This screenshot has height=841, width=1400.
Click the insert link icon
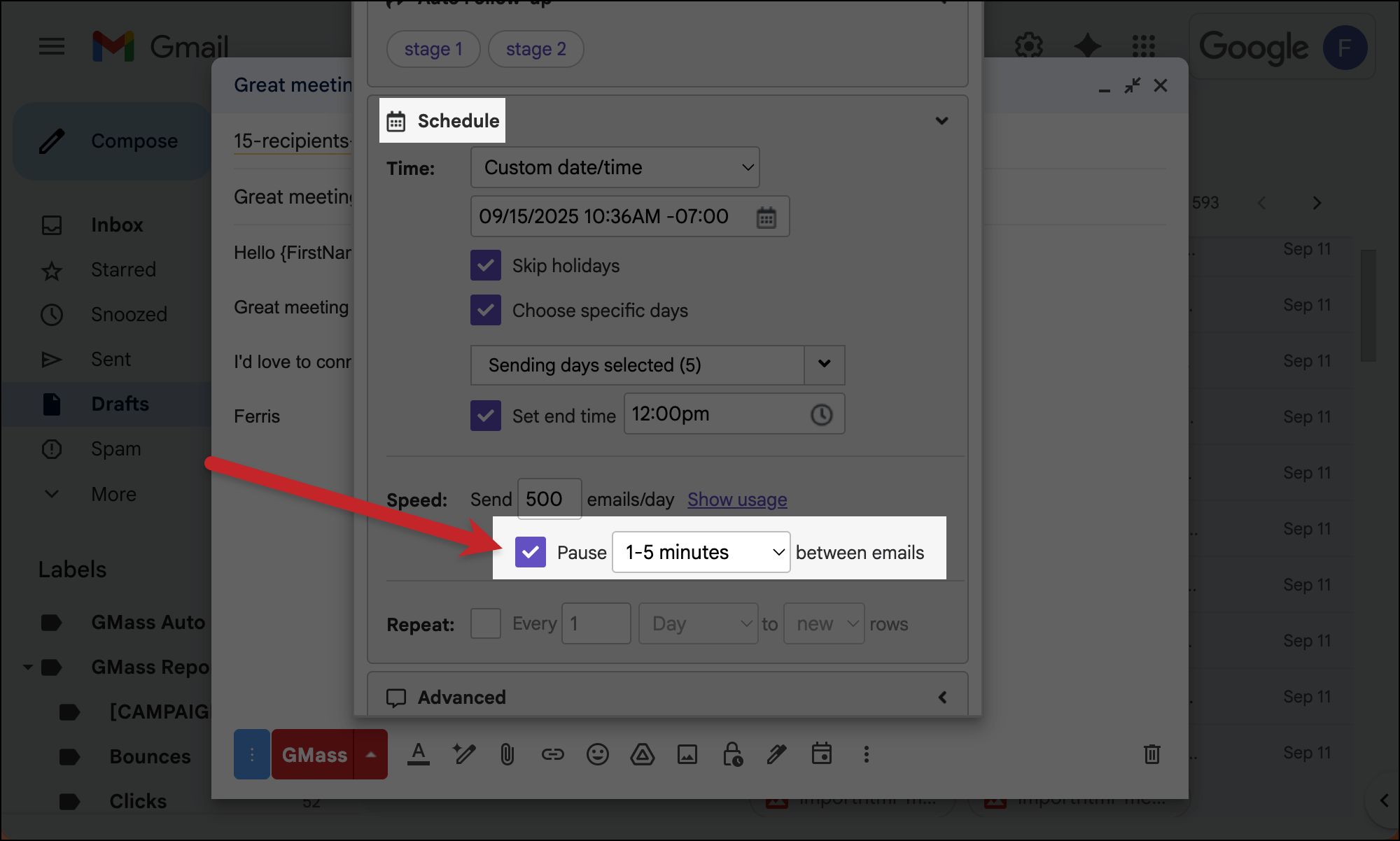click(552, 754)
